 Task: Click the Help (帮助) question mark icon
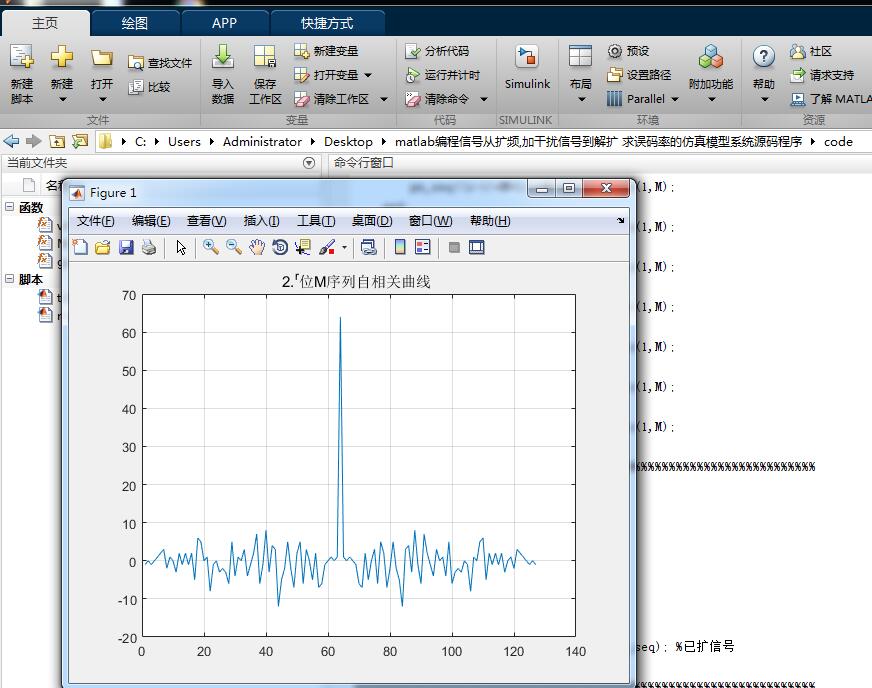(x=764, y=57)
